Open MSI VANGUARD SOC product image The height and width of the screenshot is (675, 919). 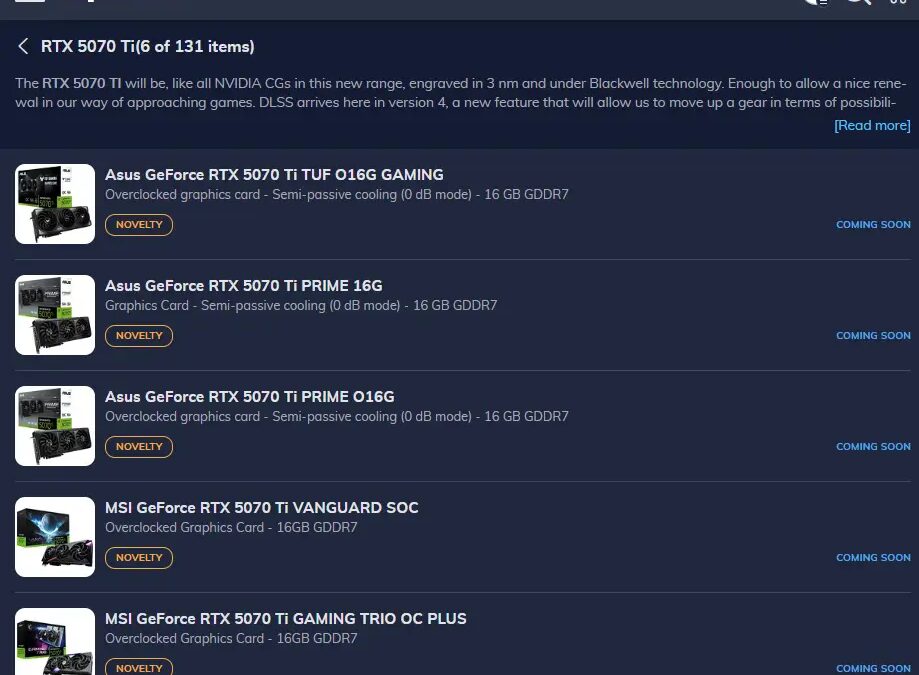55,537
